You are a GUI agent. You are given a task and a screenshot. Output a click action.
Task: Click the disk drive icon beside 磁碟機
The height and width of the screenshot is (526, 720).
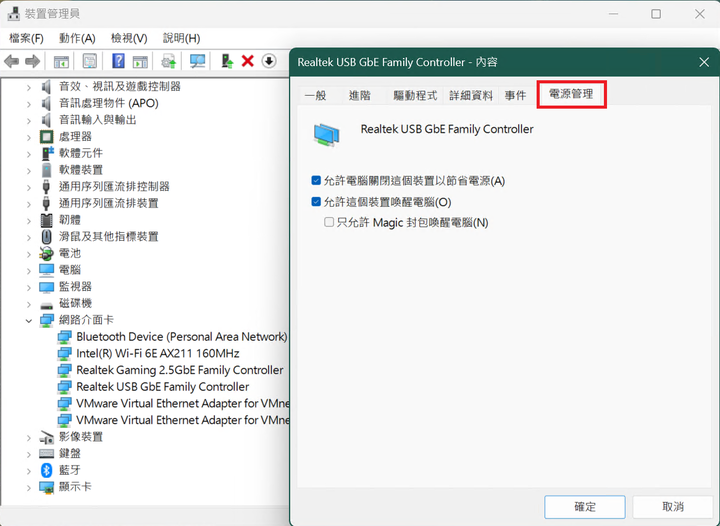click(46, 305)
